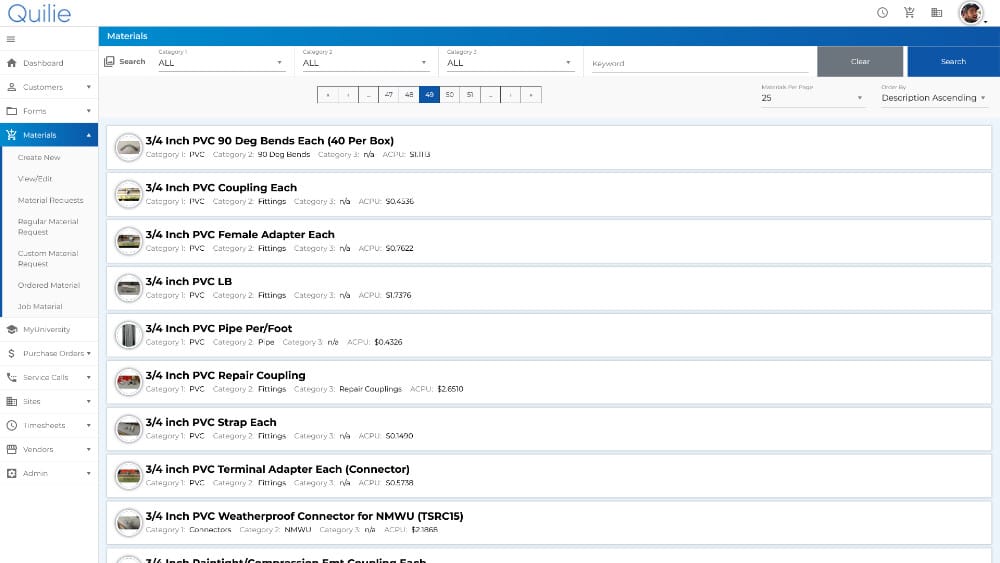
Task: Go to page 47
Action: tap(388, 94)
